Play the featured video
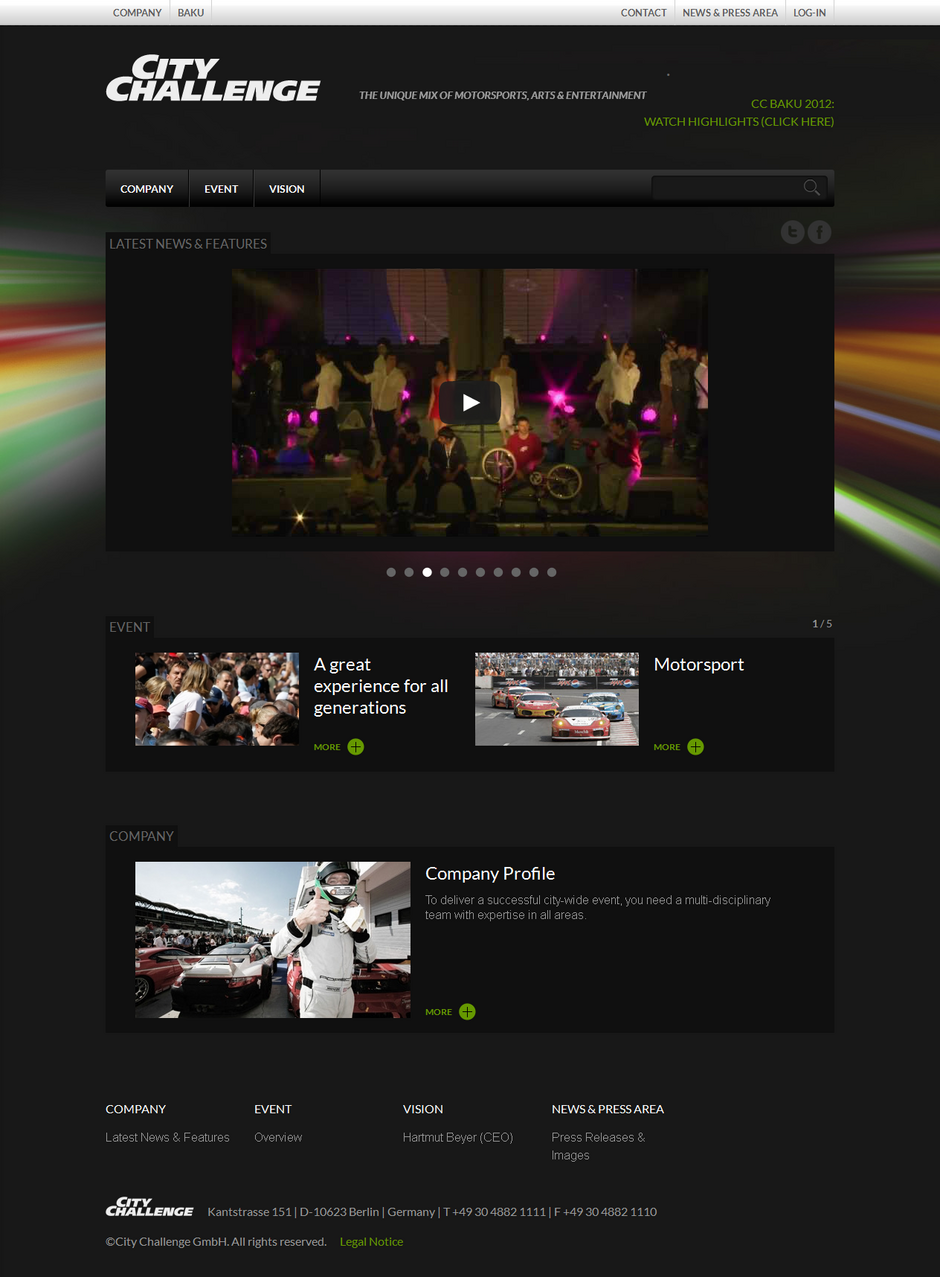The width and height of the screenshot is (940, 1277). click(470, 402)
